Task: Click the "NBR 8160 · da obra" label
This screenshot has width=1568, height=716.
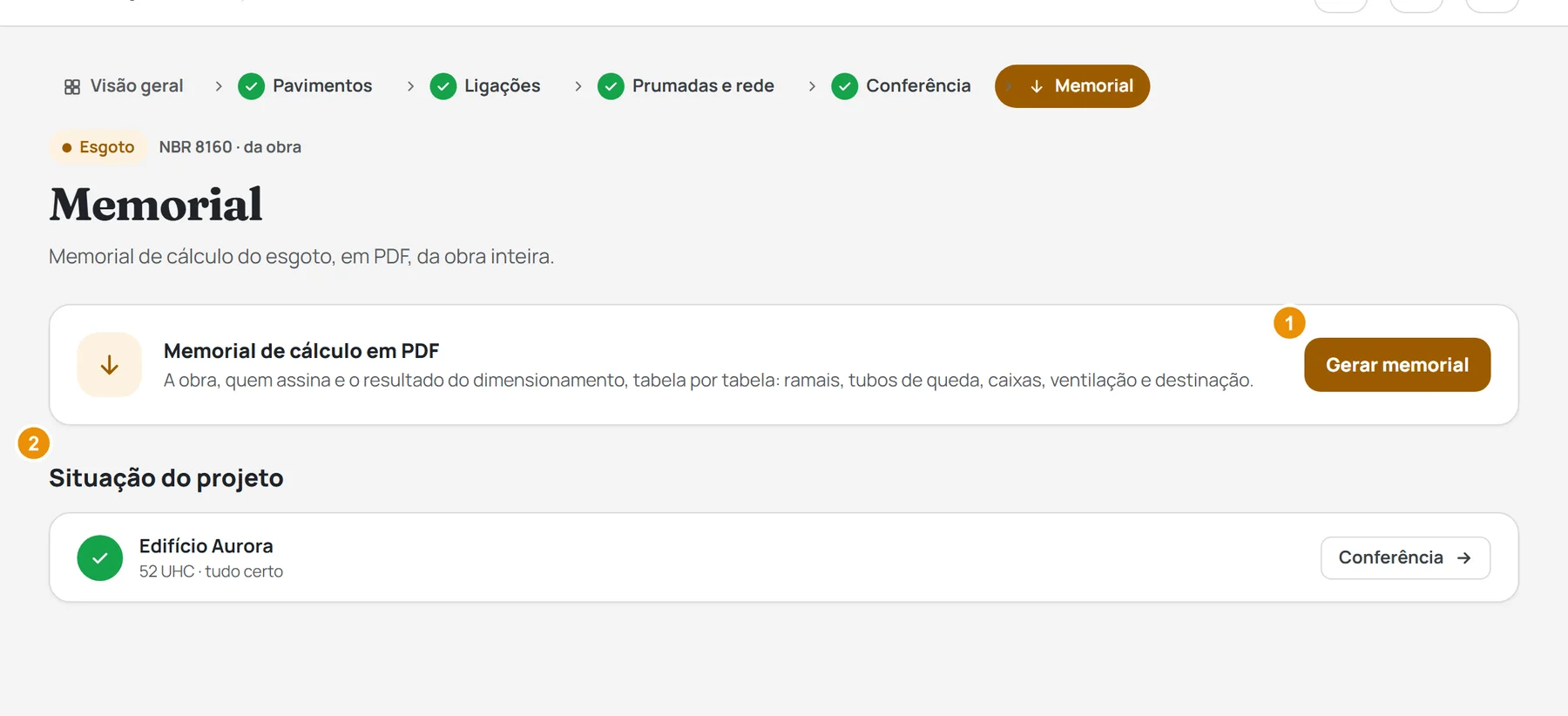Action: 230,147
